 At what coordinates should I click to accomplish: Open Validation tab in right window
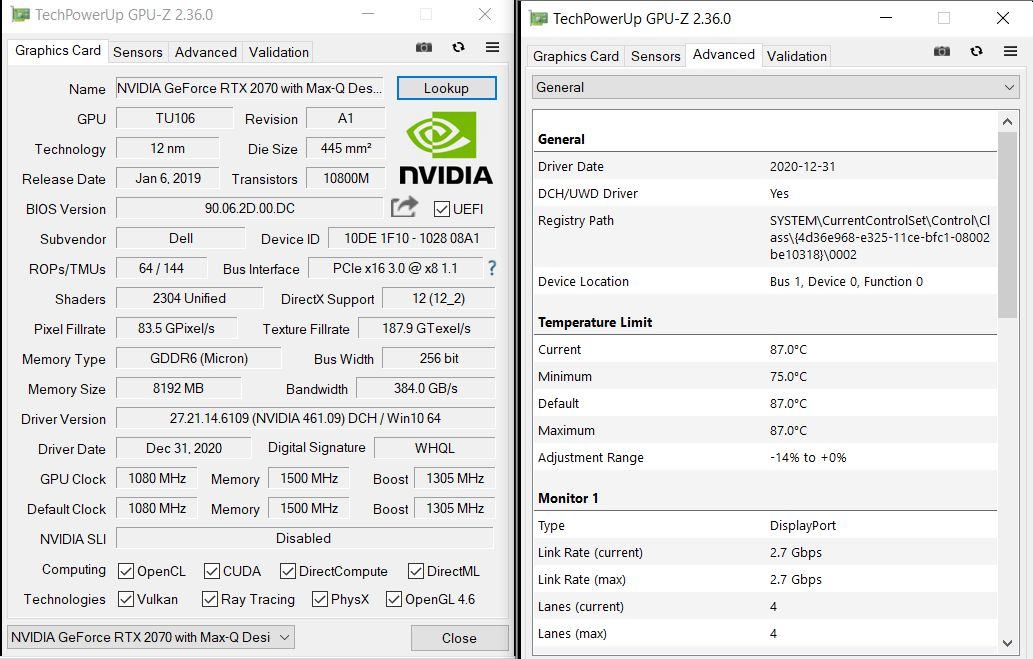(796, 56)
